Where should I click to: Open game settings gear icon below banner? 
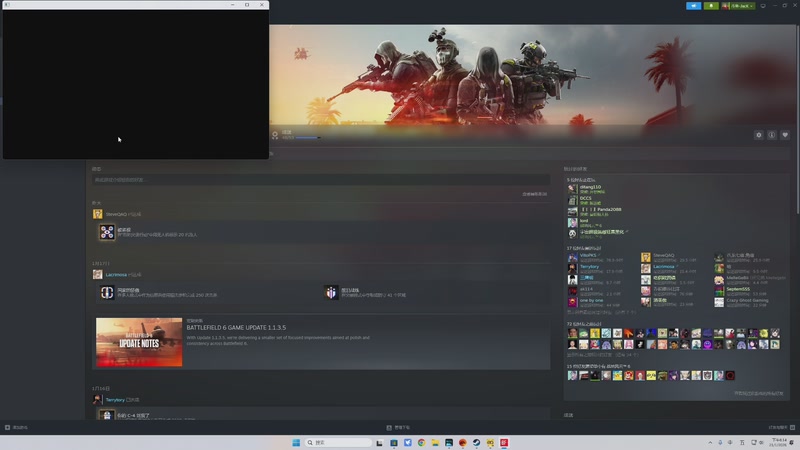759,135
